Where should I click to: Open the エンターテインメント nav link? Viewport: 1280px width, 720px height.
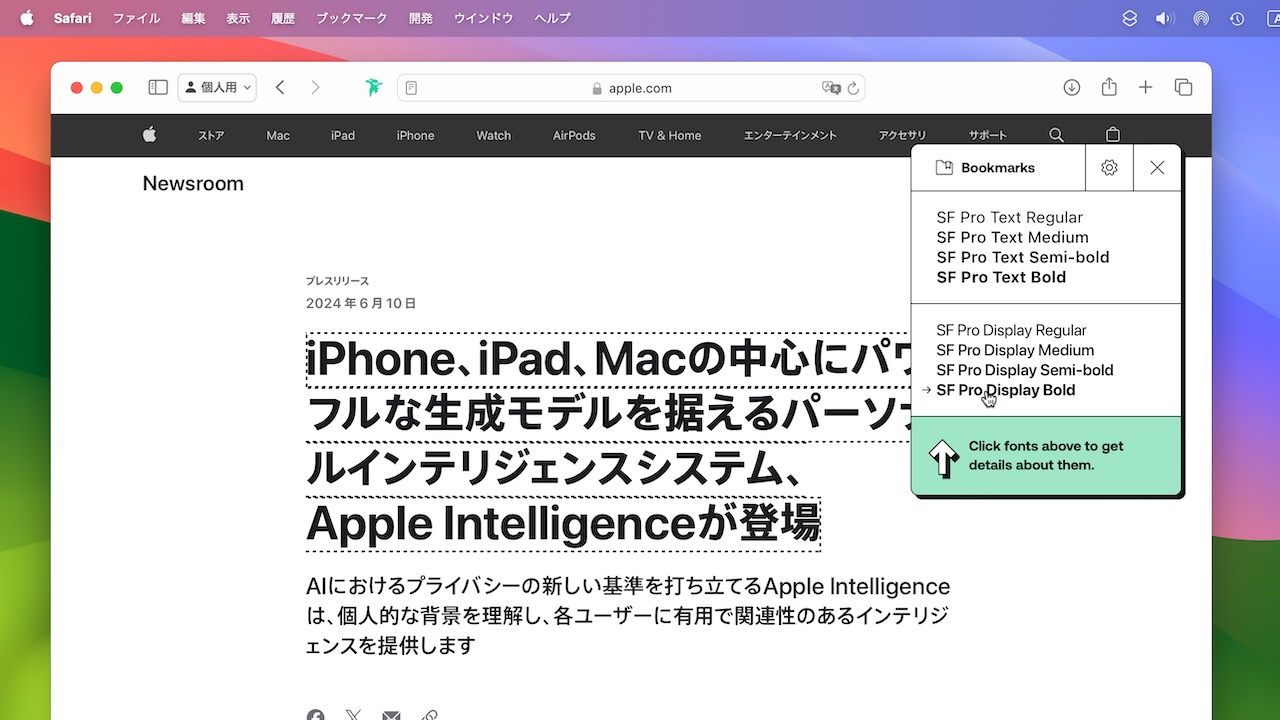(x=790, y=136)
